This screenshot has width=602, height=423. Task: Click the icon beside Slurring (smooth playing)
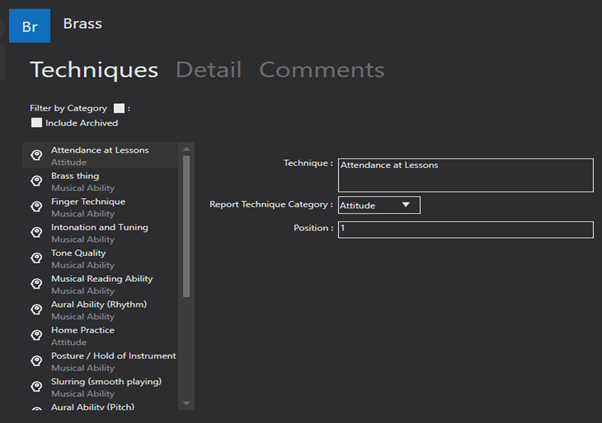[x=37, y=387]
